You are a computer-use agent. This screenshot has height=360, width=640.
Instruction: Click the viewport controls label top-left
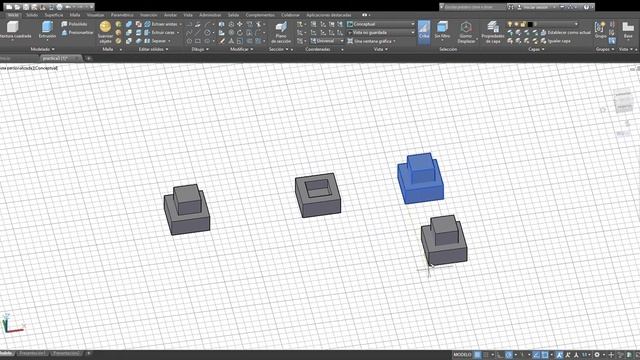(29, 68)
